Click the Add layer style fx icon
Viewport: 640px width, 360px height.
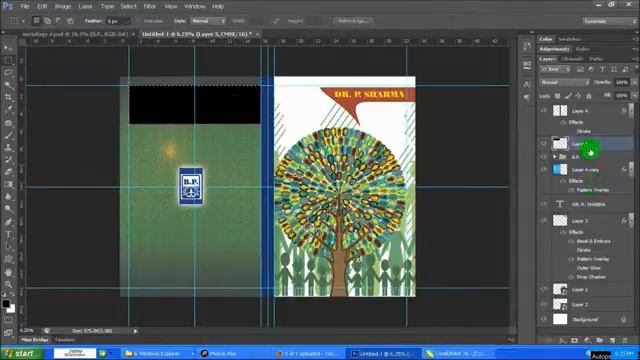point(562,340)
